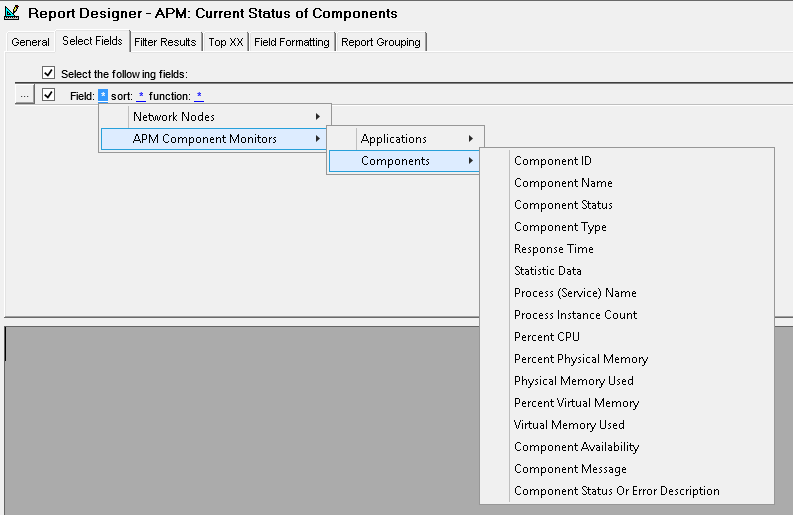Click the arrow next to Applications

pyautogui.click(x=471, y=139)
